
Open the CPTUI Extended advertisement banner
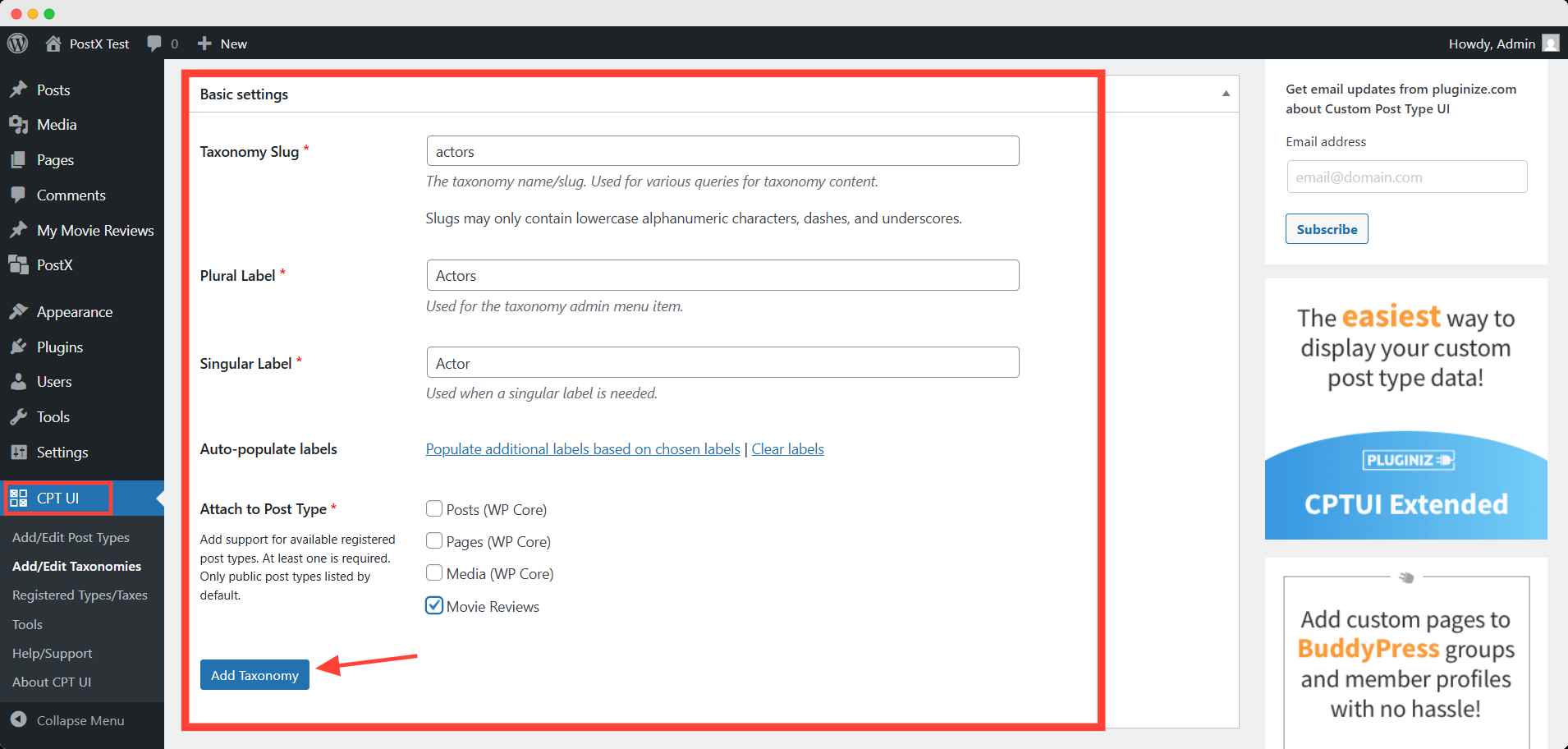[x=1406, y=409]
